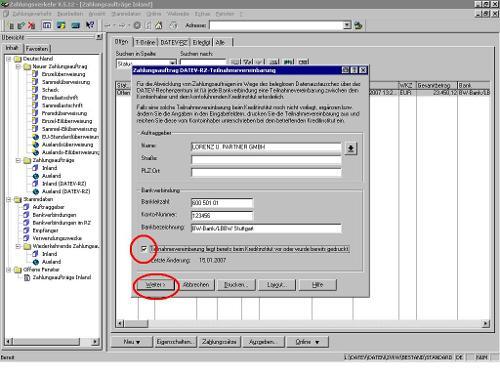Viewport: 500px width, 375px height.
Task: Click the globe icon of EU-Standardüberweisung
Action: click(36, 137)
